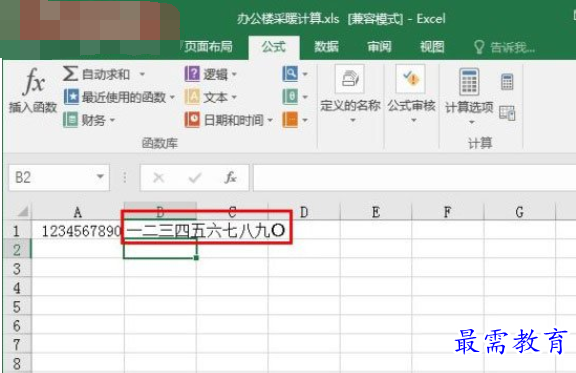The height and width of the screenshot is (373, 576).
Task: Select row 3 header
Action: point(17,269)
